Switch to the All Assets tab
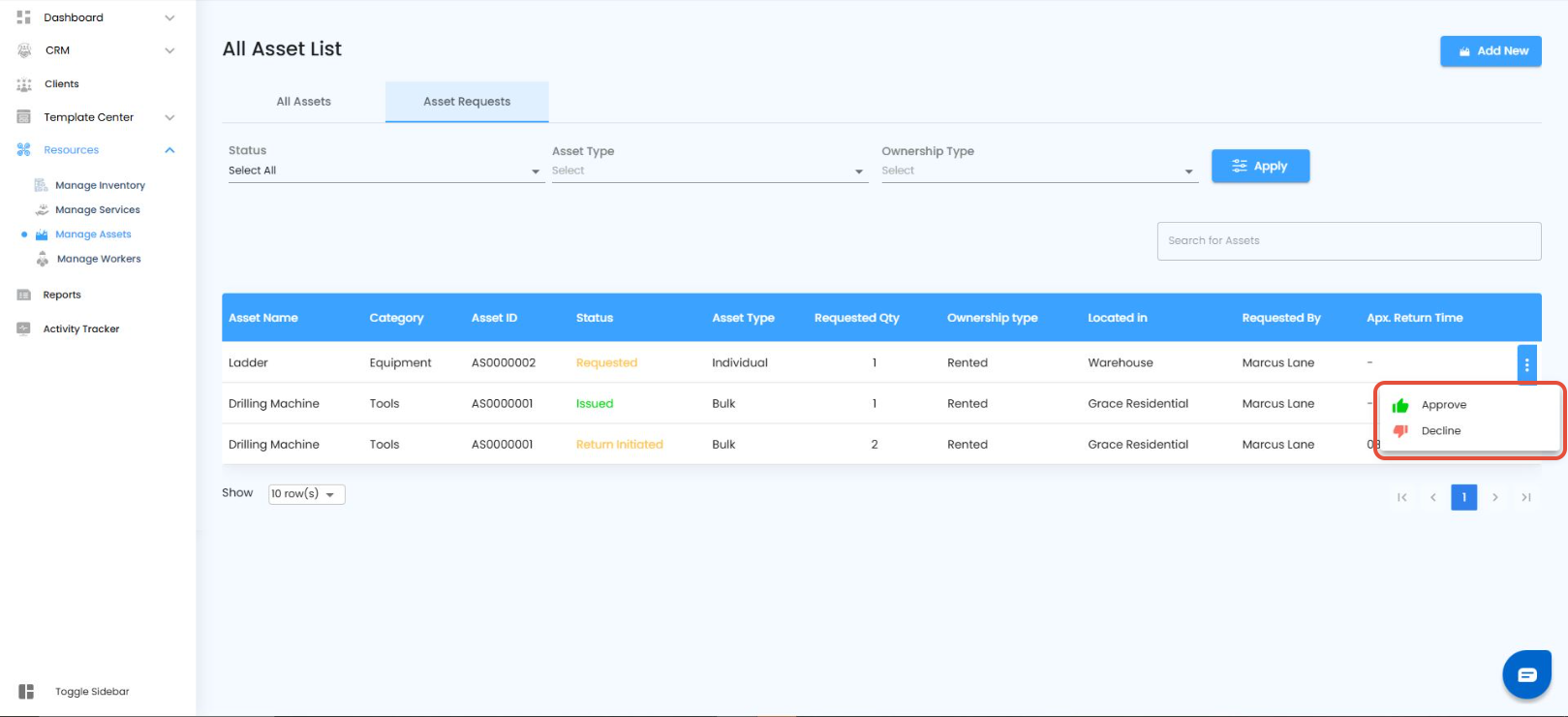Image resolution: width=1568 pixels, height=717 pixels. pyautogui.click(x=303, y=102)
